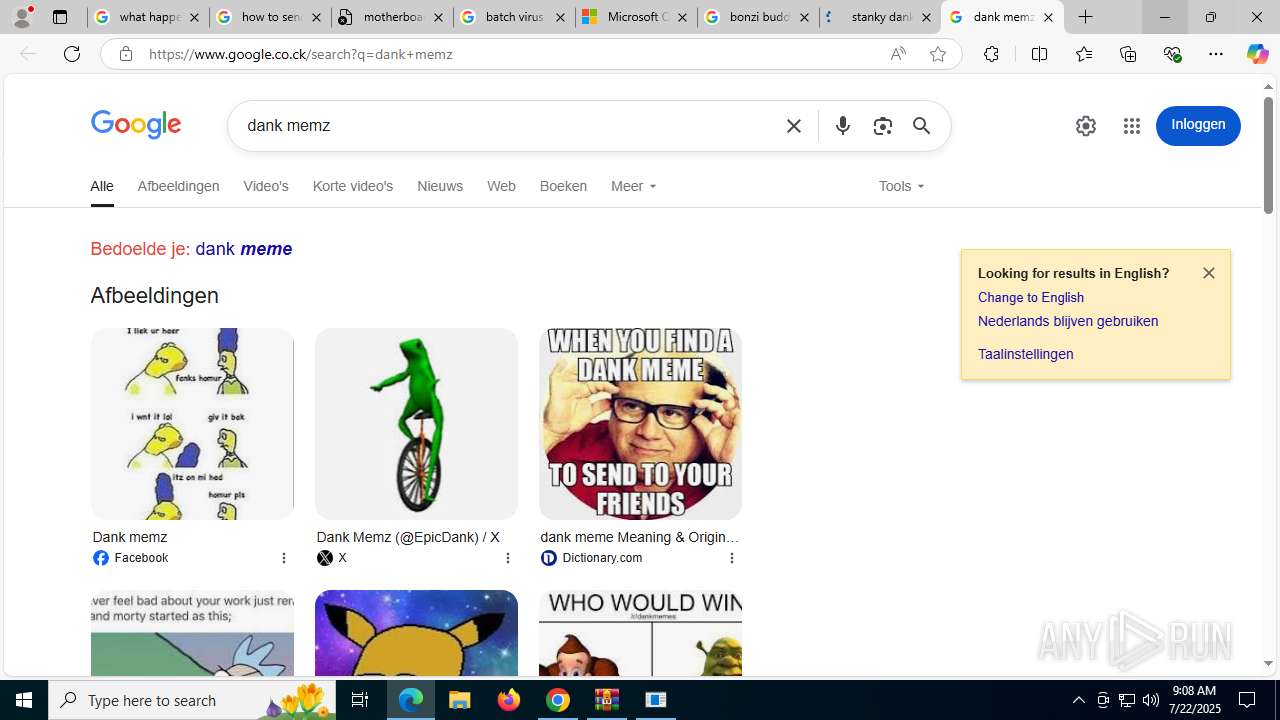
Task: Start voice search with the microphone
Action: pyautogui.click(x=843, y=126)
